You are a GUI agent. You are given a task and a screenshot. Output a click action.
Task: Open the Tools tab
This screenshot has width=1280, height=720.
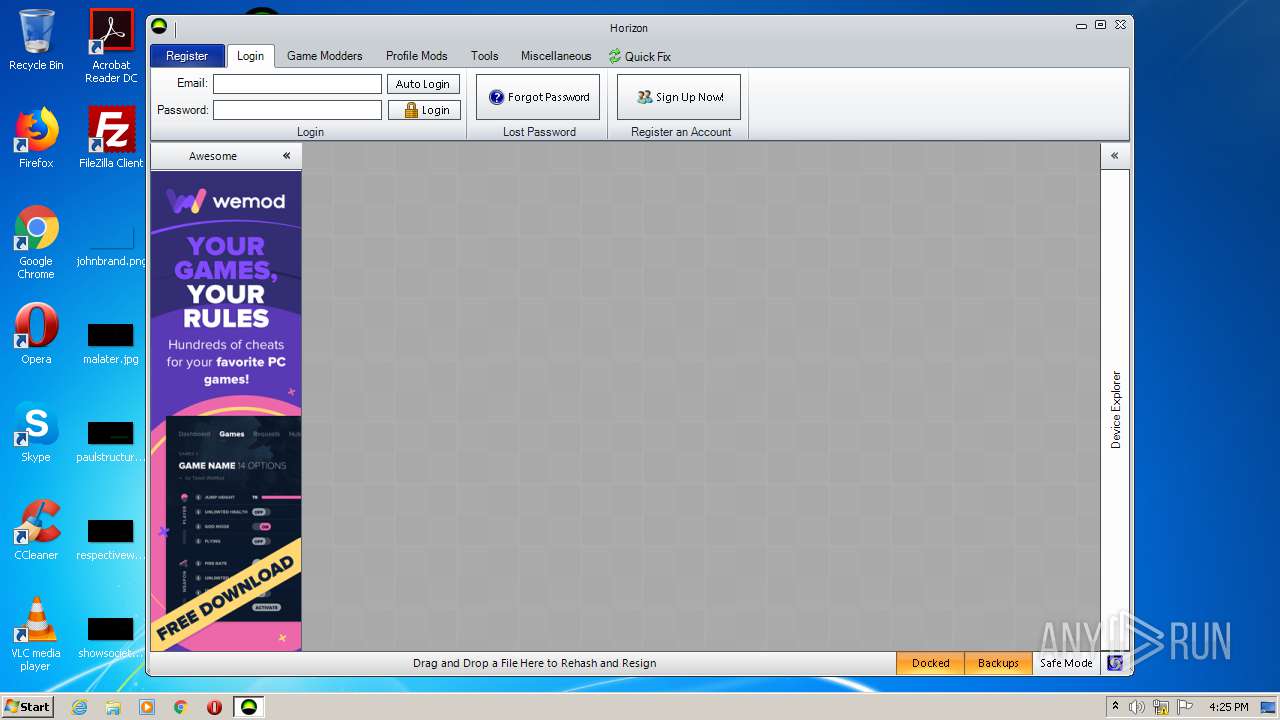485,56
